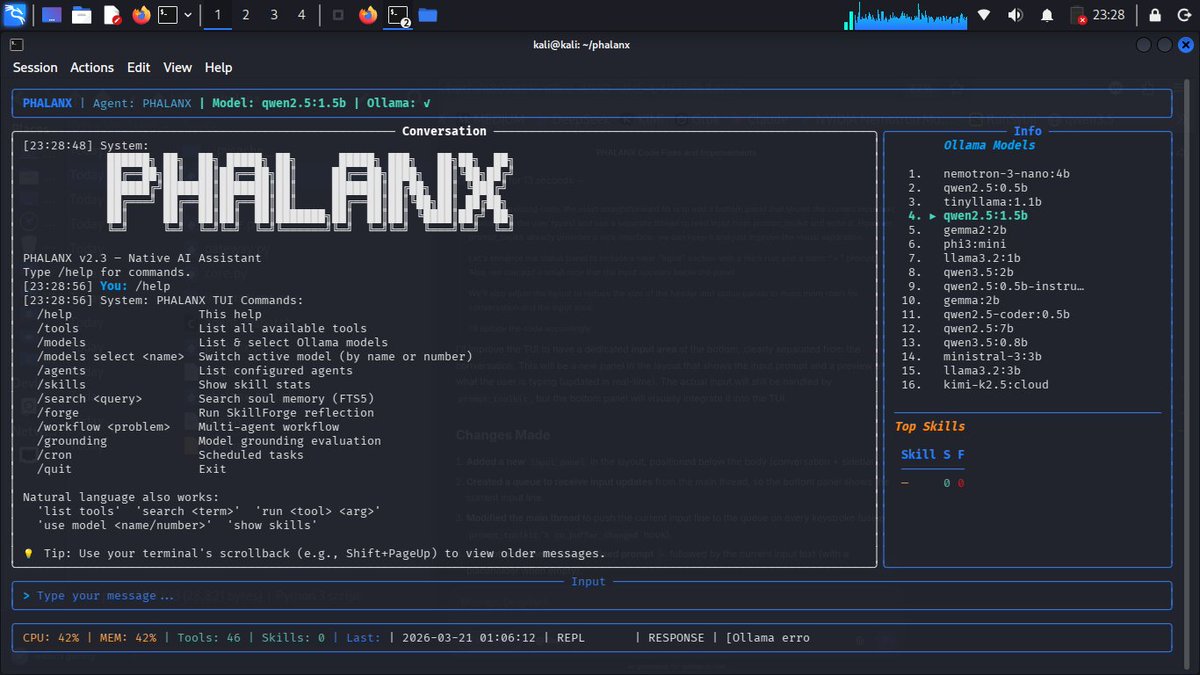This screenshot has height=675, width=1200.
Task: Click the show desktop panel icon
Action: (51, 15)
